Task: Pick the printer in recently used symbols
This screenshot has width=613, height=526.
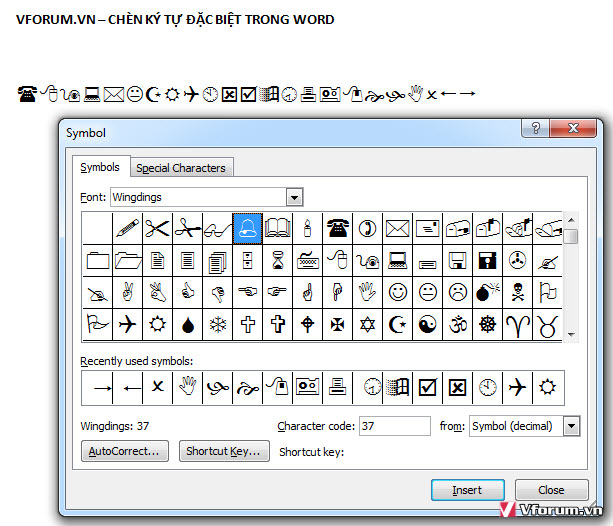Action: coord(337,388)
